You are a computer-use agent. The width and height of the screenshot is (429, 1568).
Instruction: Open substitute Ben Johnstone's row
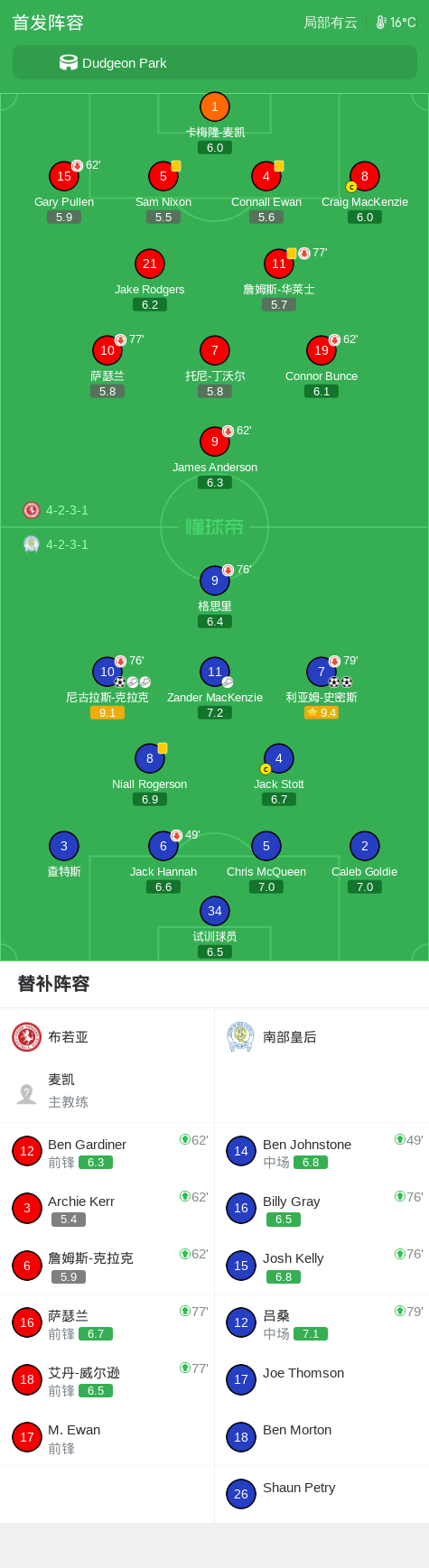pos(322,1152)
